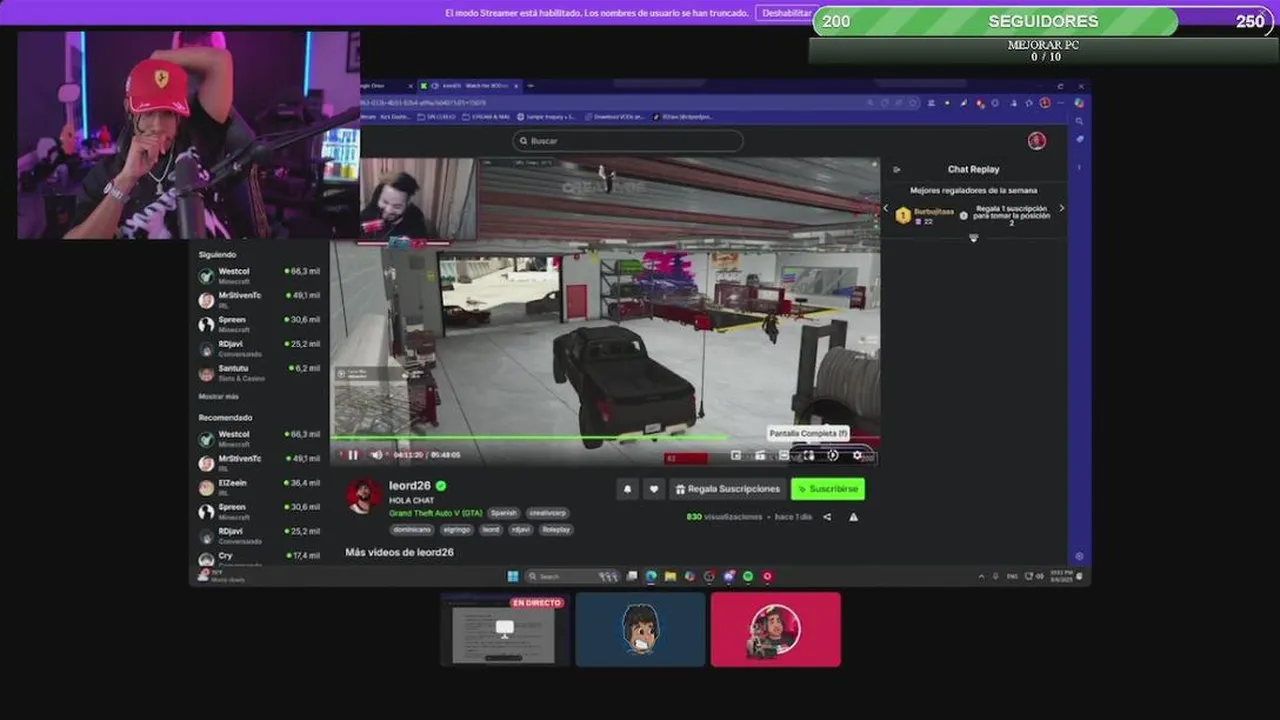This screenshot has height=720, width=1280.
Task: Go to previous top gifter with the chevron
Action: pos(885,209)
